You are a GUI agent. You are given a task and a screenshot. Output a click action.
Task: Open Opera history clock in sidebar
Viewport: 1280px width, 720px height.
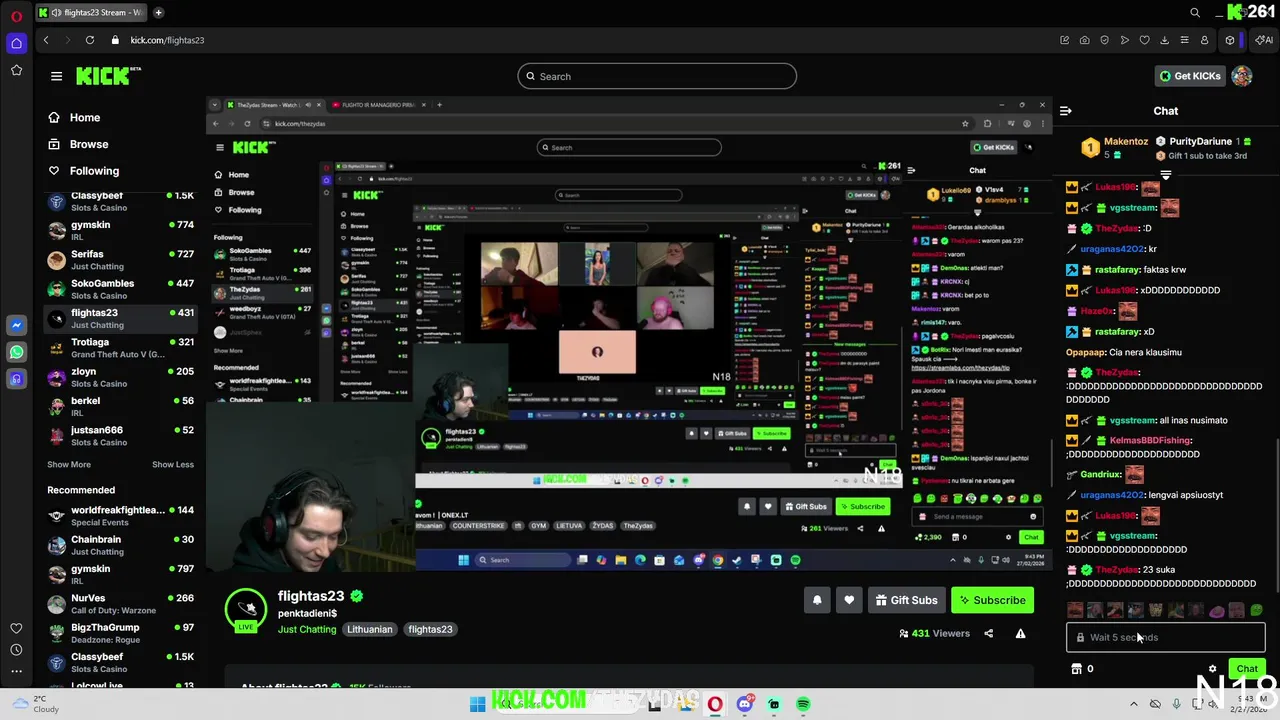16,650
